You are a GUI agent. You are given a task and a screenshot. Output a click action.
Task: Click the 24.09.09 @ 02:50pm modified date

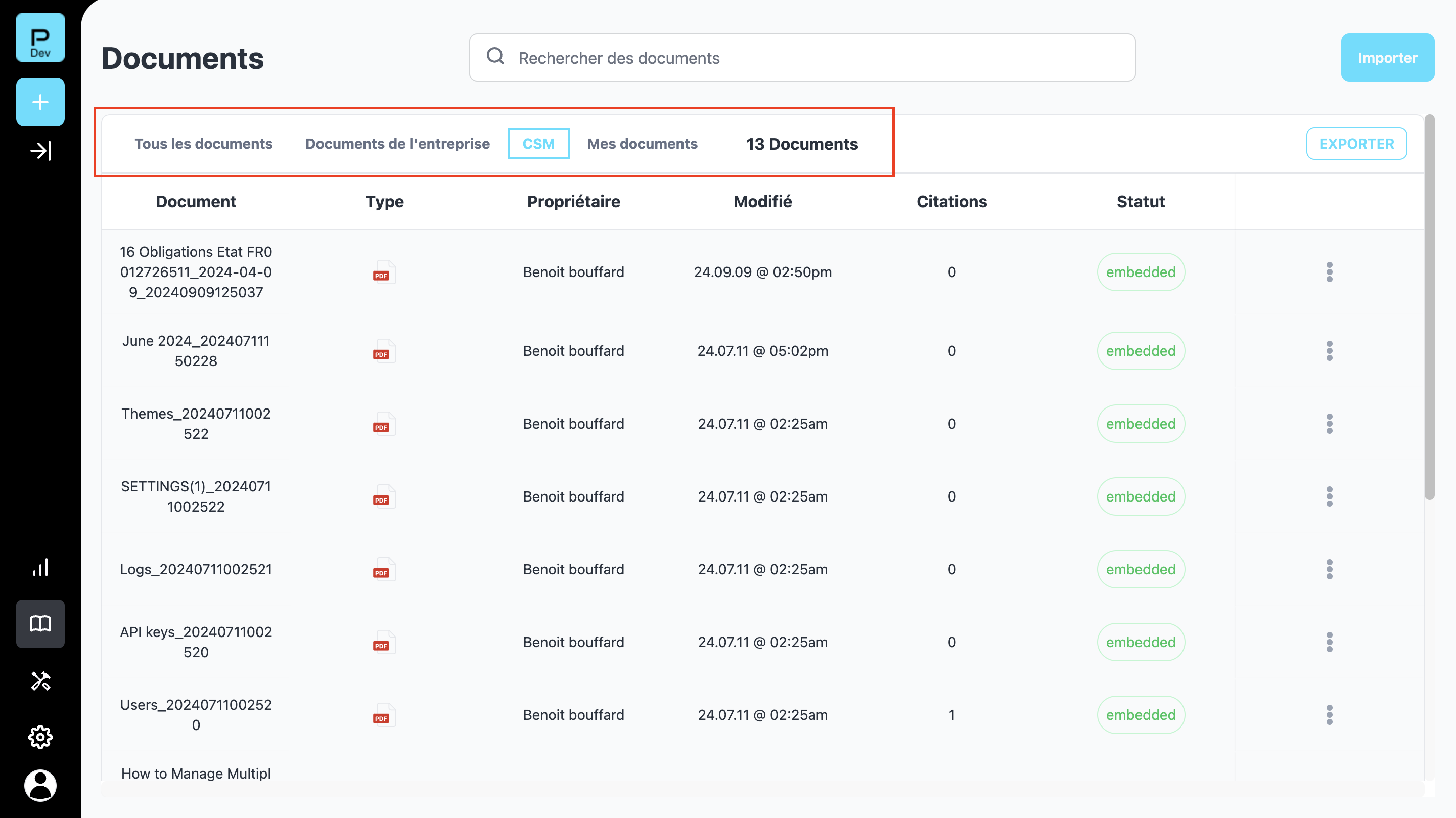pyautogui.click(x=762, y=272)
